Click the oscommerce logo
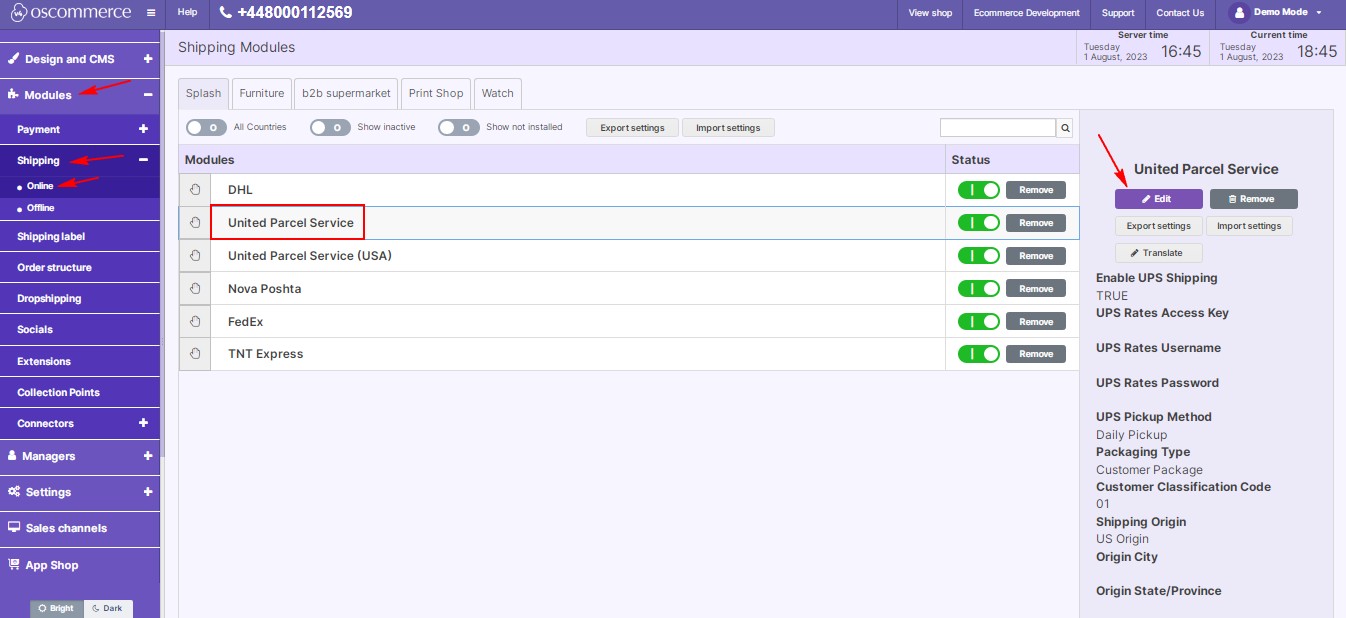Viewport: 1346px width, 618px height. (70, 13)
